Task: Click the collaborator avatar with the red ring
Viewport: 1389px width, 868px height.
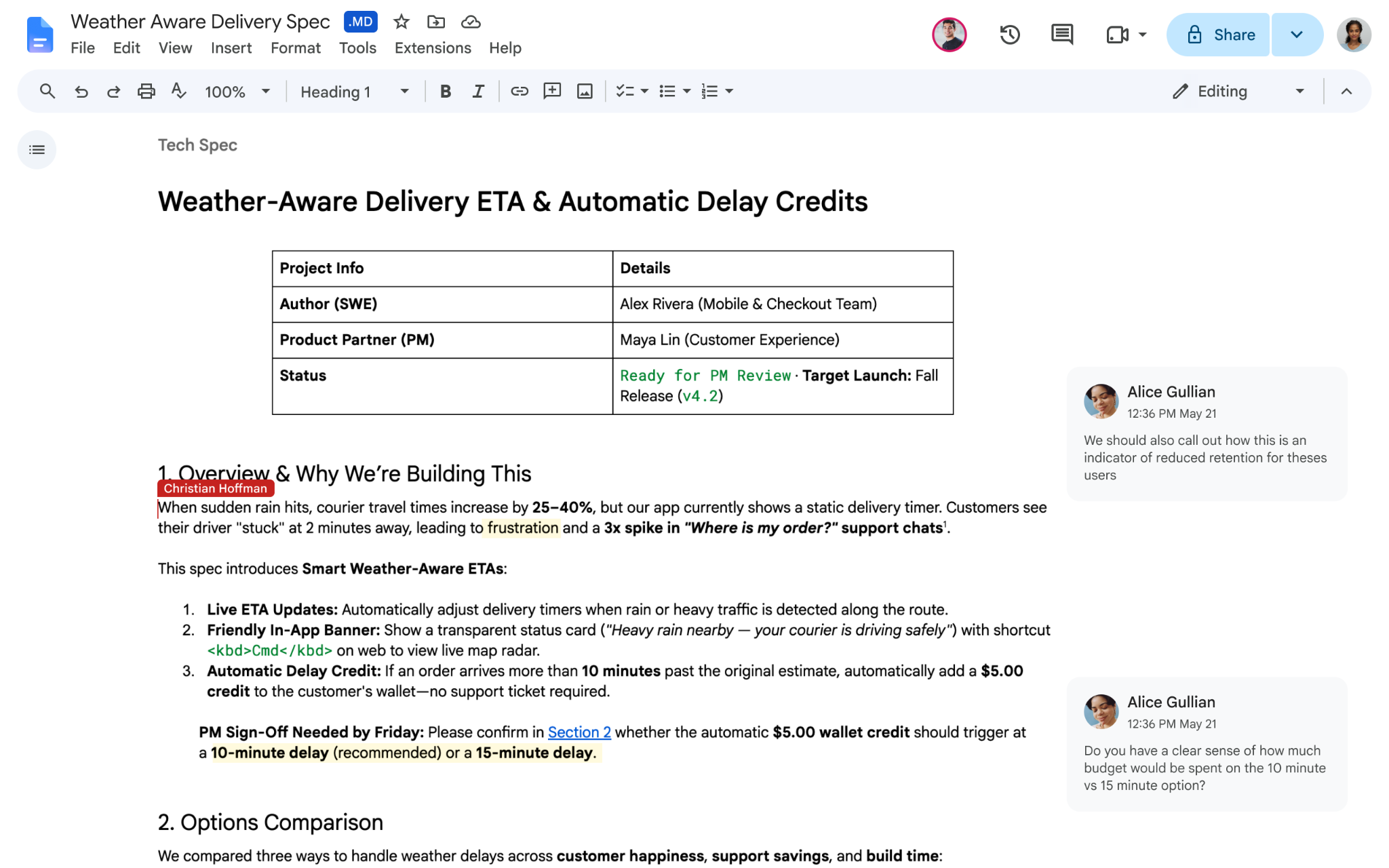Action: click(950, 35)
